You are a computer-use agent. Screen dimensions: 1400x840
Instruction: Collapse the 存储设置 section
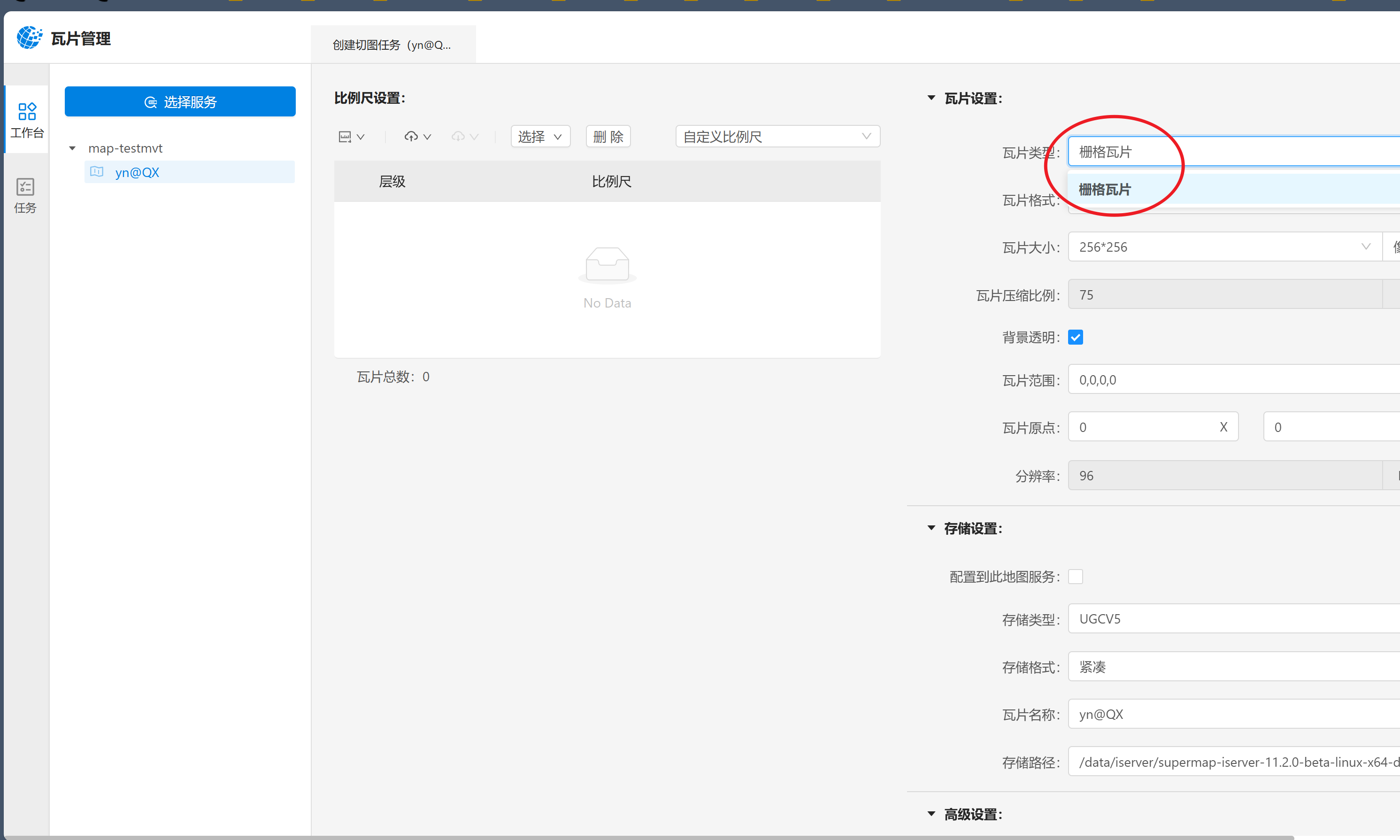click(x=931, y=528)
